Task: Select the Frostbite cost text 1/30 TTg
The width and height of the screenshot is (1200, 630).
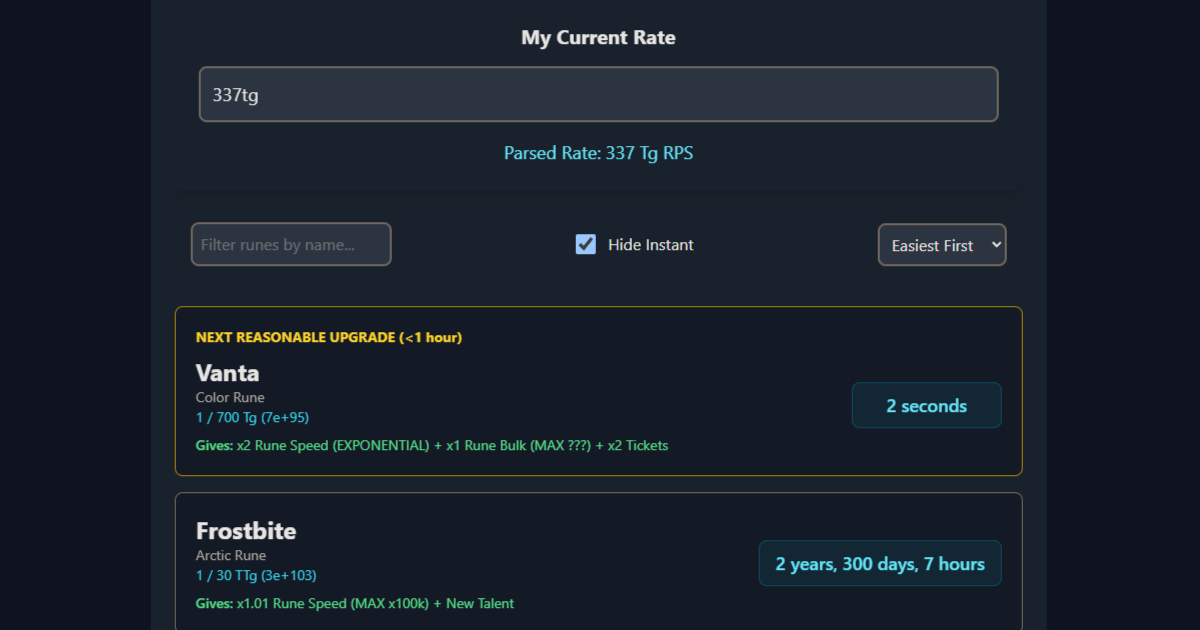Action: click(255, 575)
